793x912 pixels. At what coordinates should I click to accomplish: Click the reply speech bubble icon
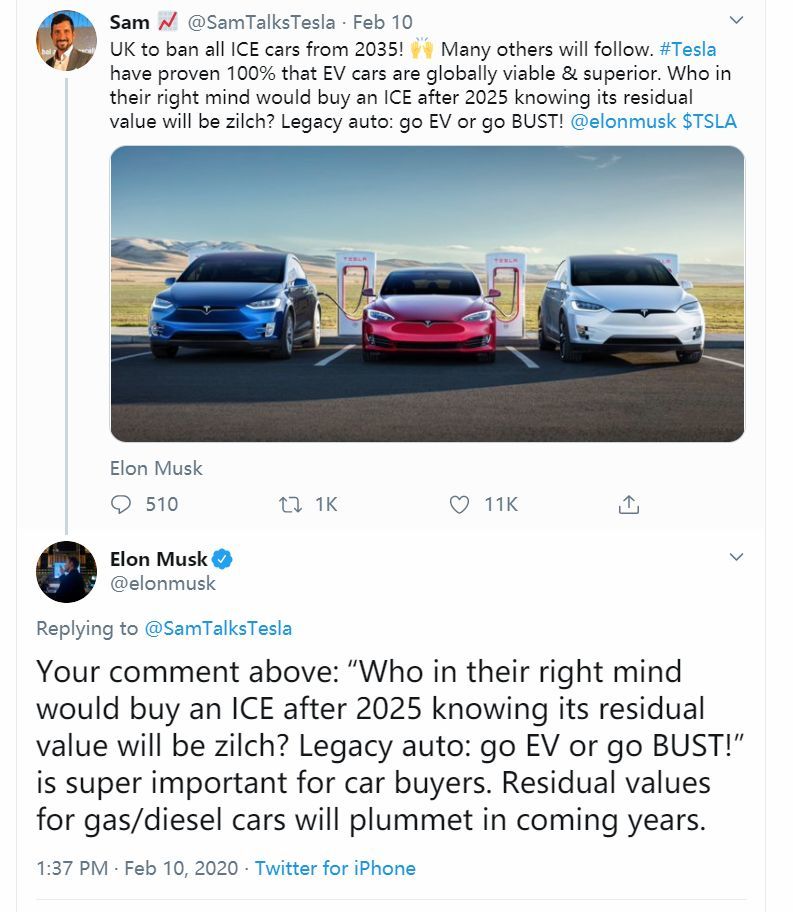click(122, 505)
